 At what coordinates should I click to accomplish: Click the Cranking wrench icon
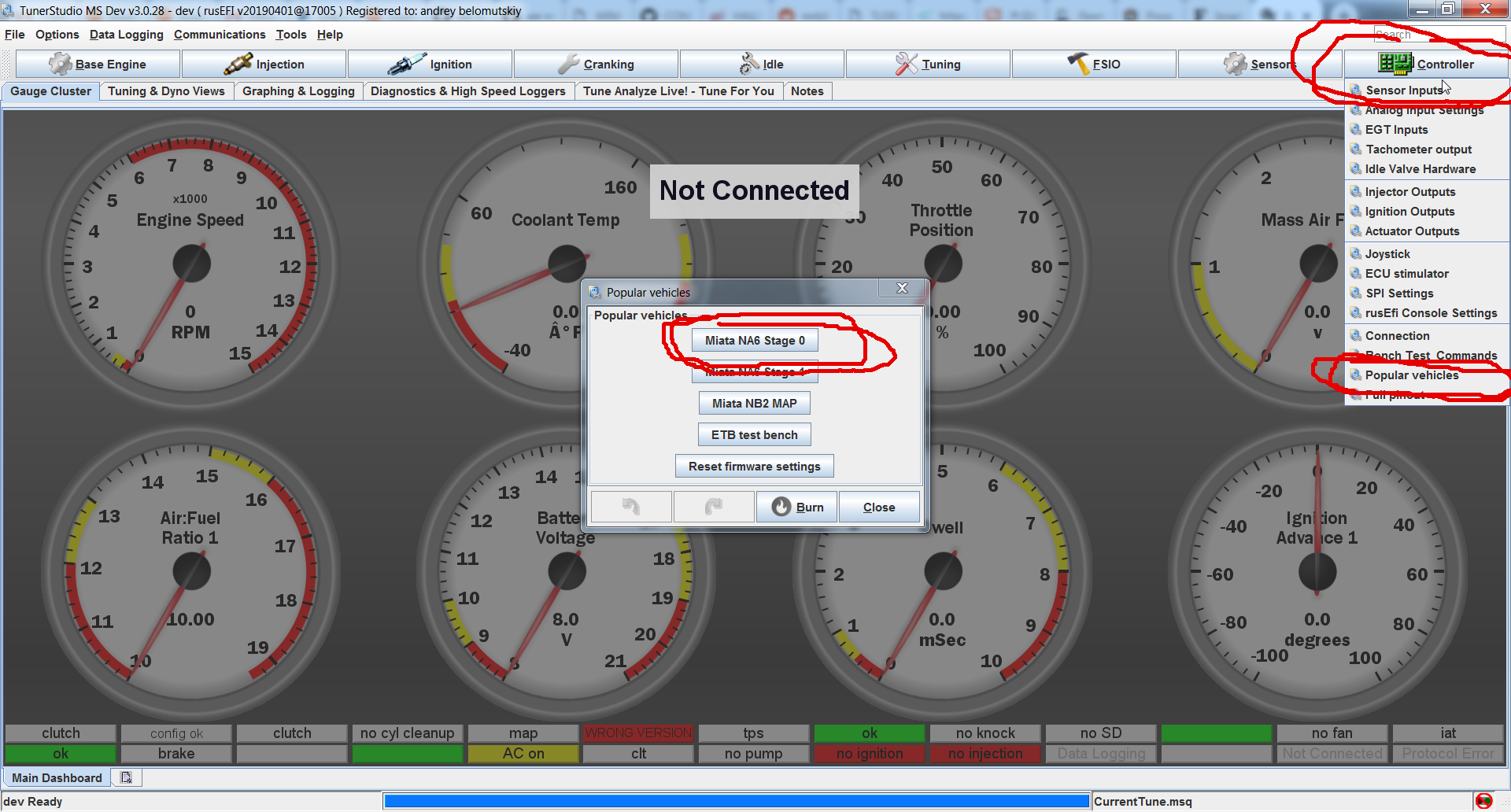[568, 64]
